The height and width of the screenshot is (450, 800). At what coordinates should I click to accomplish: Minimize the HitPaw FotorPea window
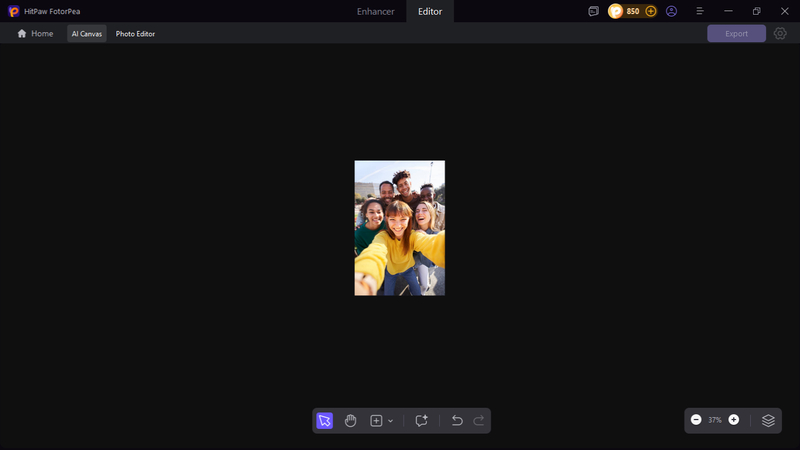[728, 11]
